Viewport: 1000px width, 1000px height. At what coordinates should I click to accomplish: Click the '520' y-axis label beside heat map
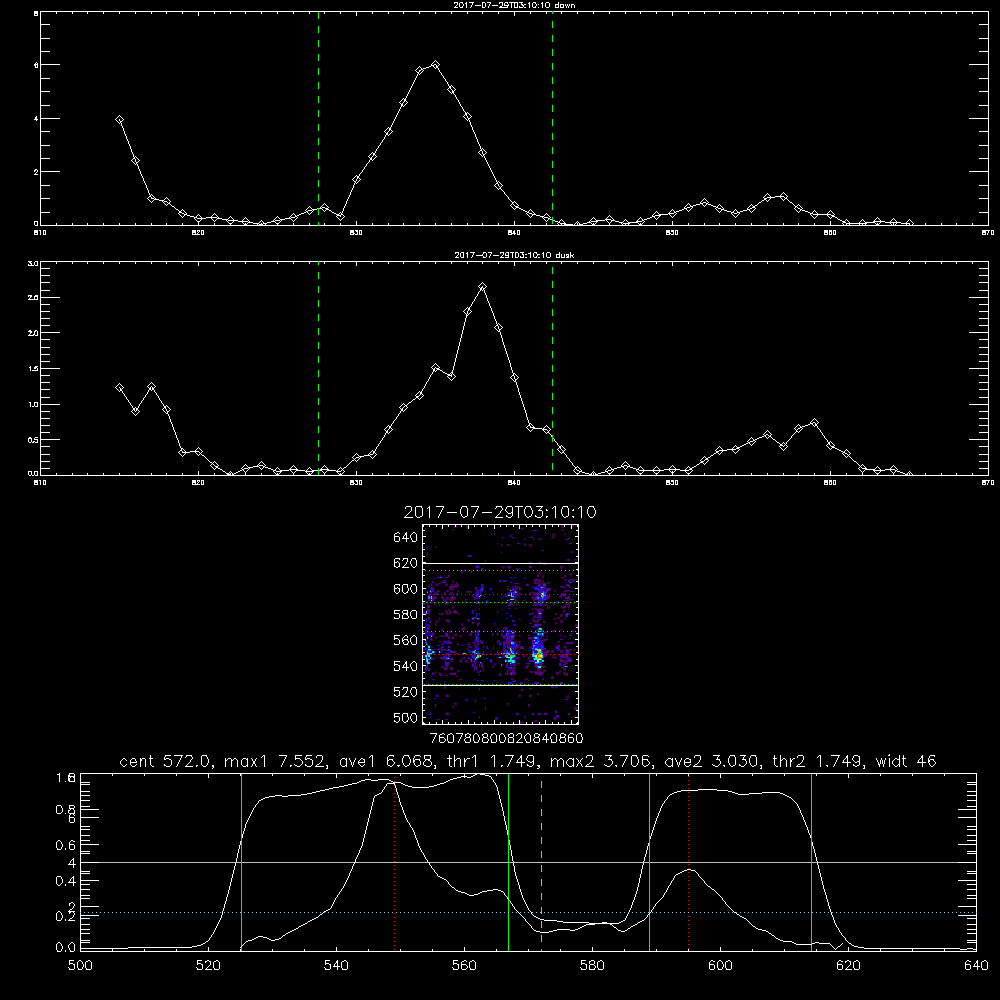pyautogui.click(x=406, y=692)
